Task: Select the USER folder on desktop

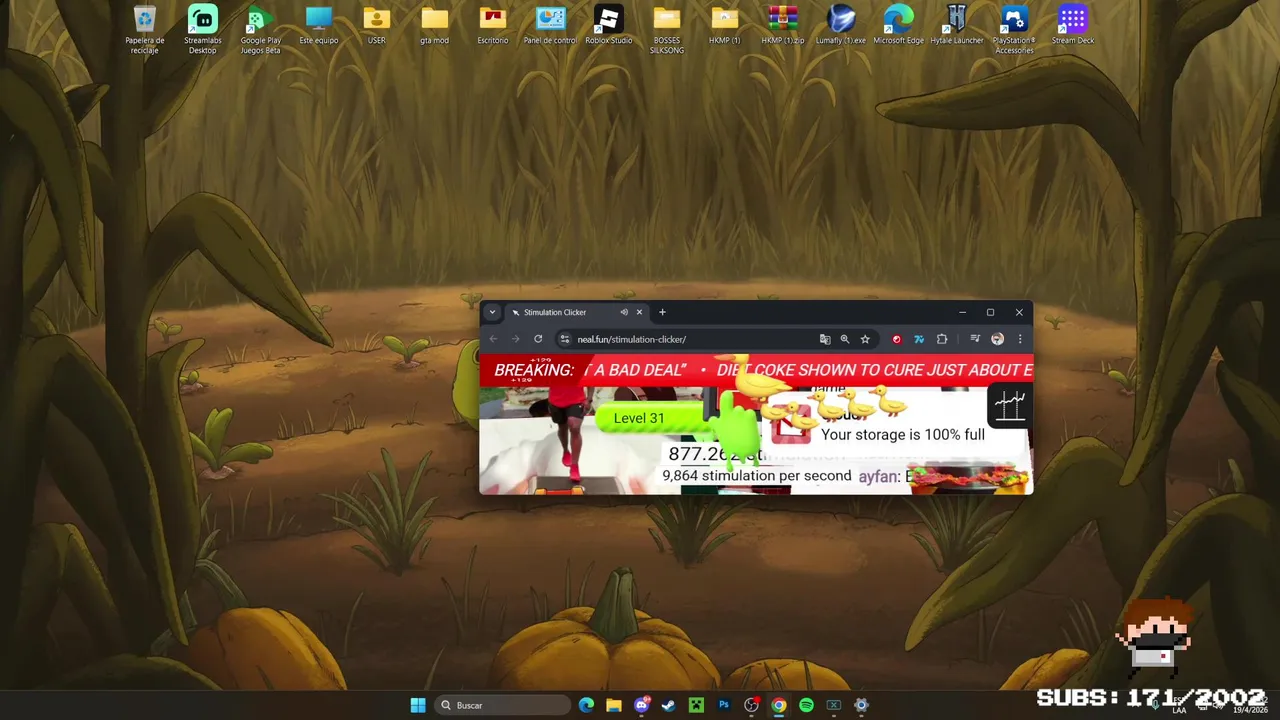Action: pyautogui.click(x=377, y=25)
